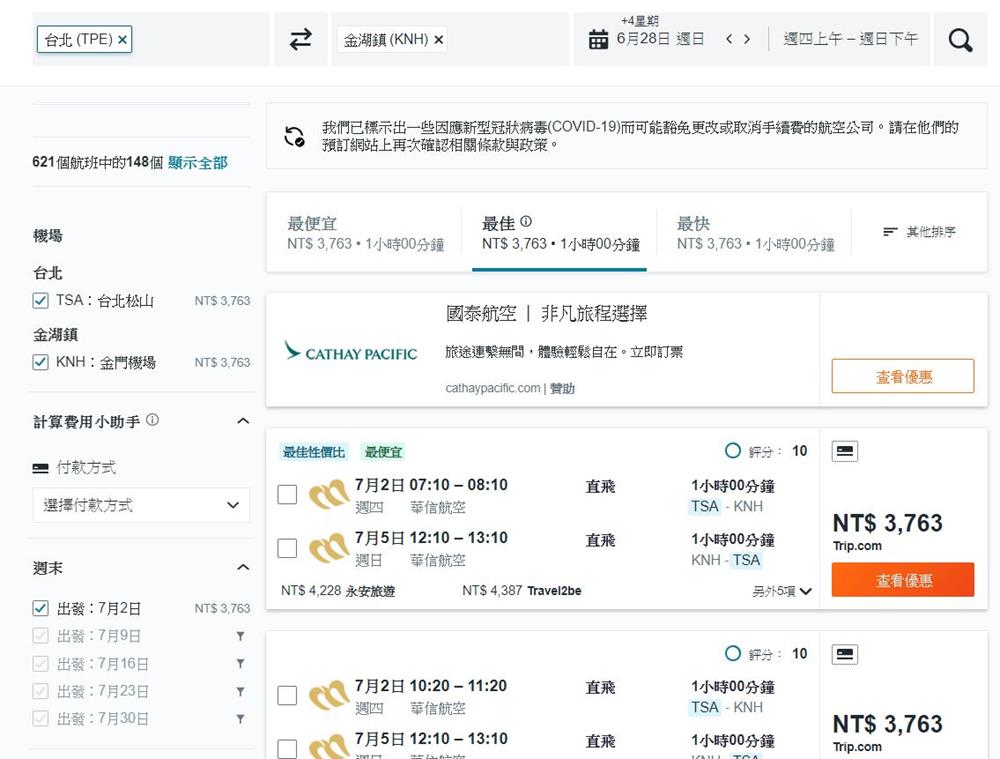This screenshot has width=1000, height=759.
Task: Click cathaypacific.com sponsor link
Action: tap(492, 388)
